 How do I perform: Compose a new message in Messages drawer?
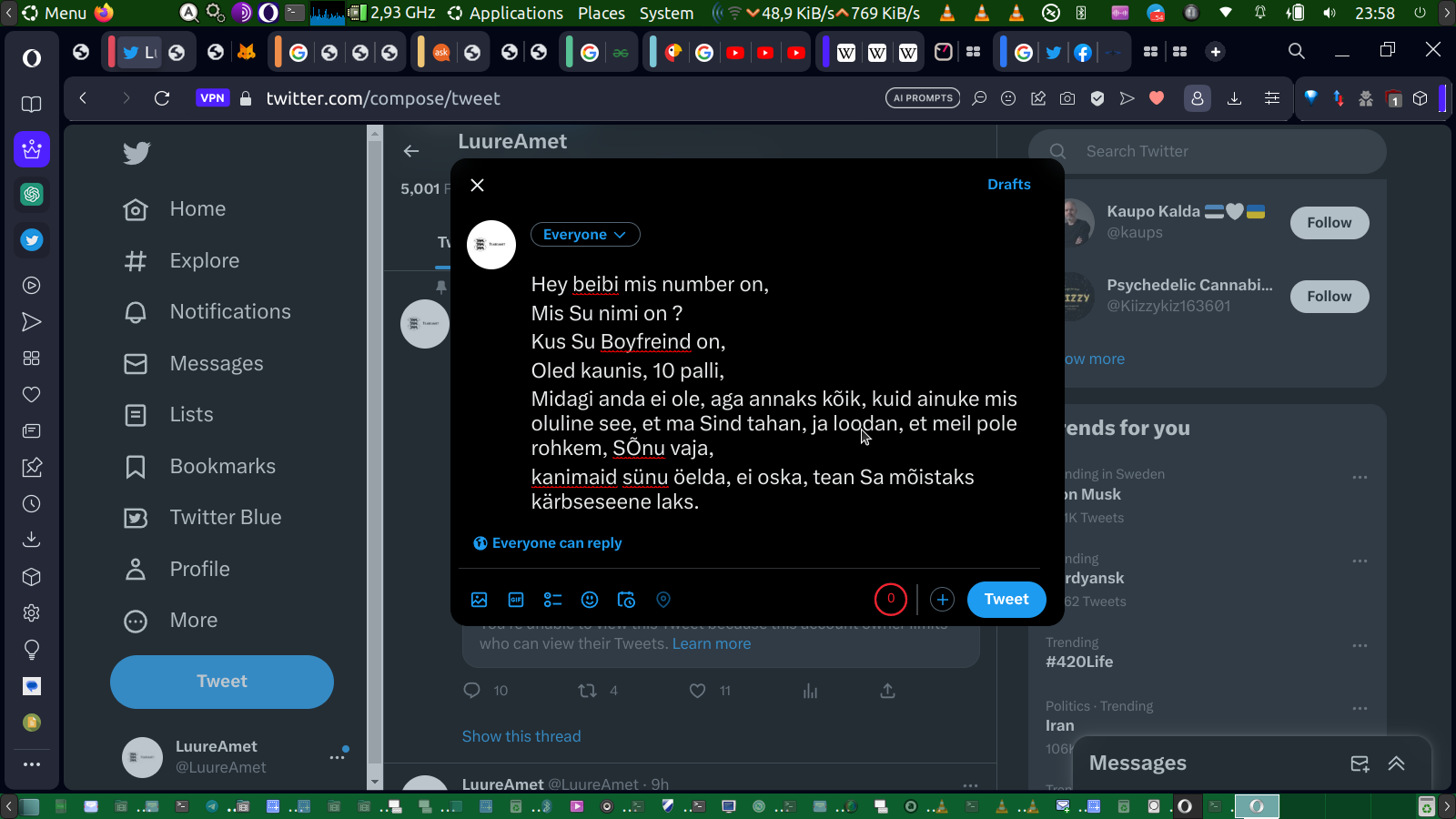pos(1360,763)
